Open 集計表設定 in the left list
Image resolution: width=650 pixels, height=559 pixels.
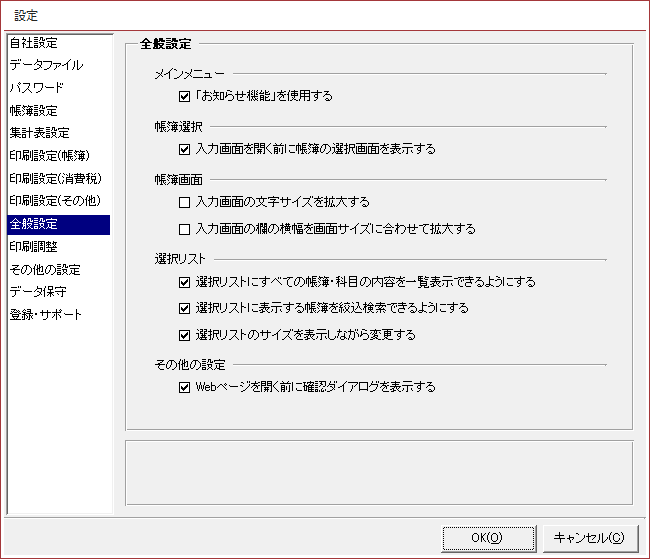[40, 133]
